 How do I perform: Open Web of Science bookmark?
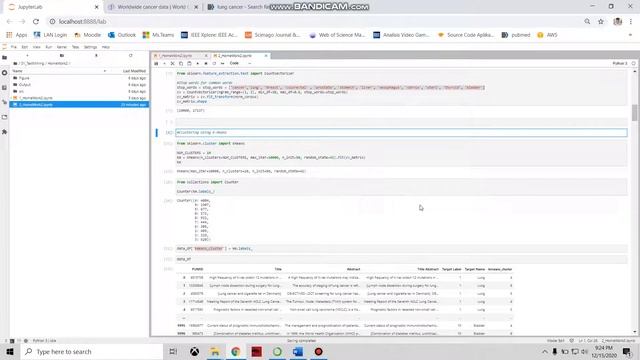tap(337, 35)
